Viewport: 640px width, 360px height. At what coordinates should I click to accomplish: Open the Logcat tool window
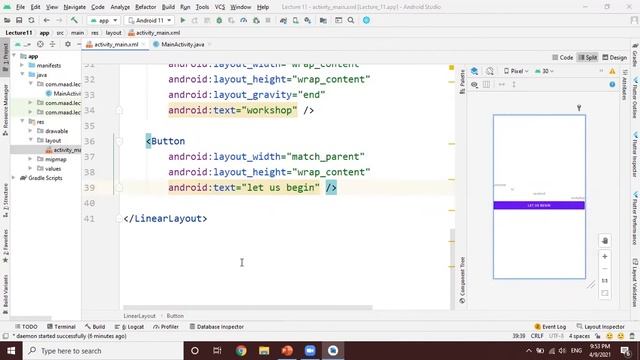tap(129, 327)
